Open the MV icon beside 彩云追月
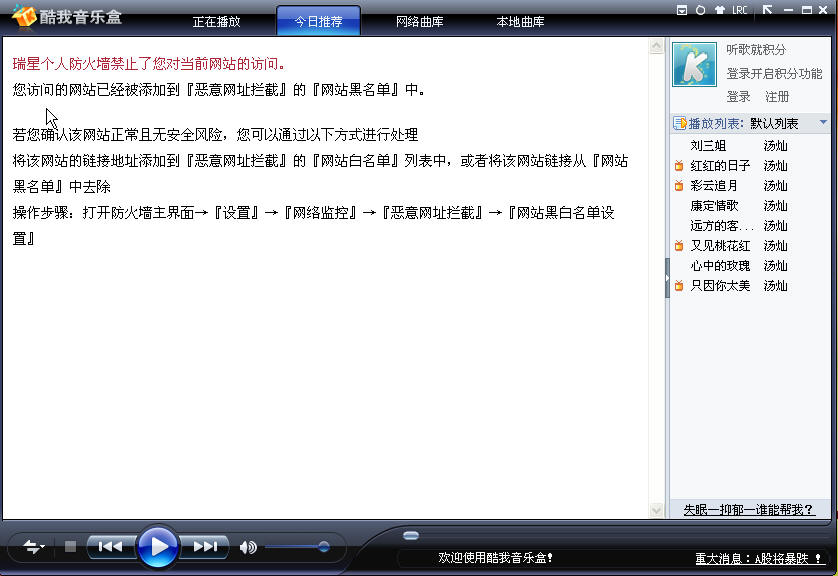 (679, 185)
